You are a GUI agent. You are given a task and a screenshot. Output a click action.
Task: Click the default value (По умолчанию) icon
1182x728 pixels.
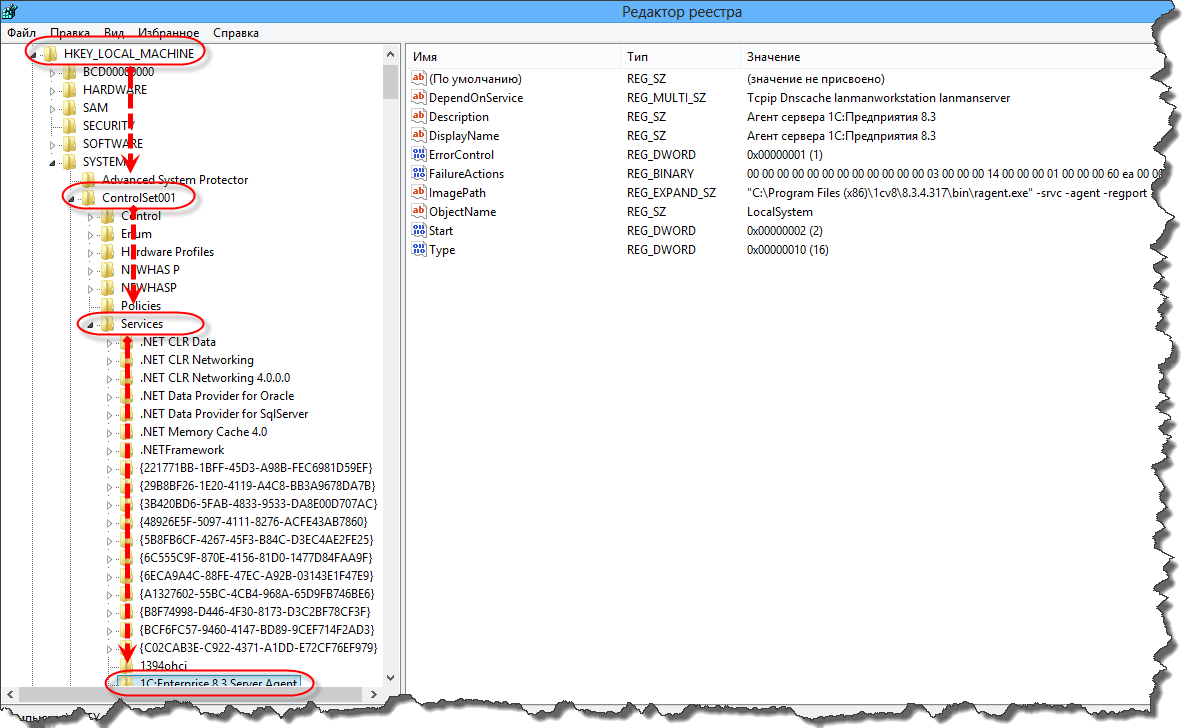[419, 78]
